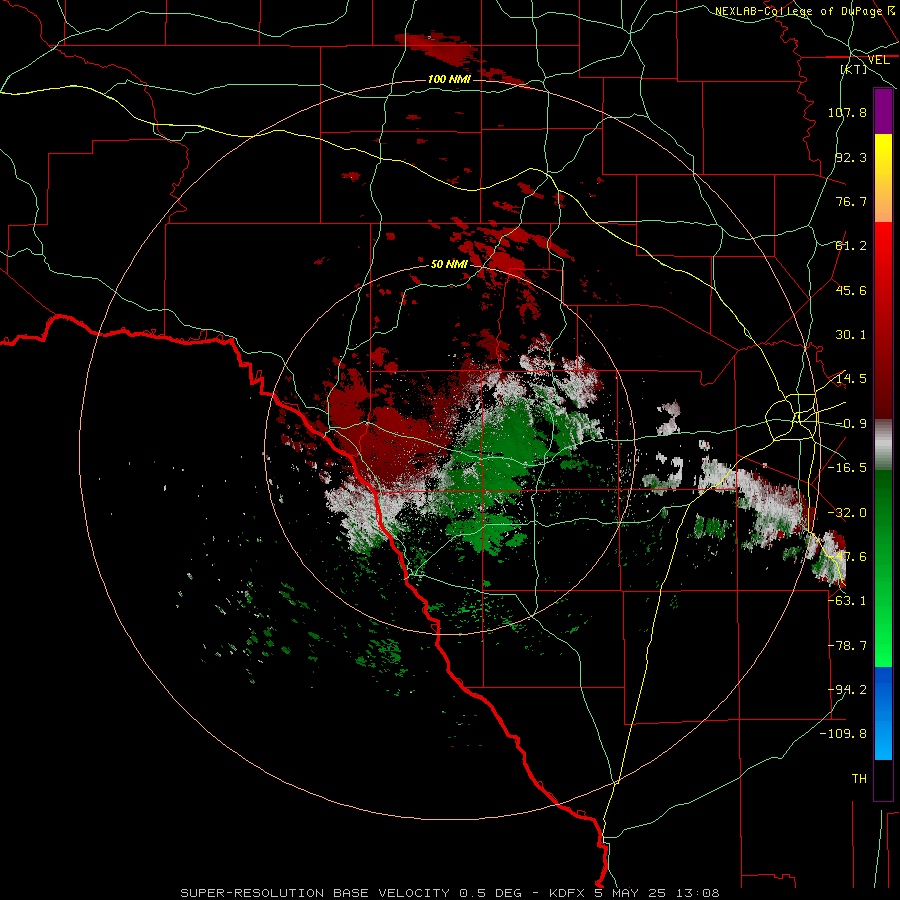The image size is (900, 900).
Task: Click the -16.5 velocity scale value
Action: click(x=847, y=468)
